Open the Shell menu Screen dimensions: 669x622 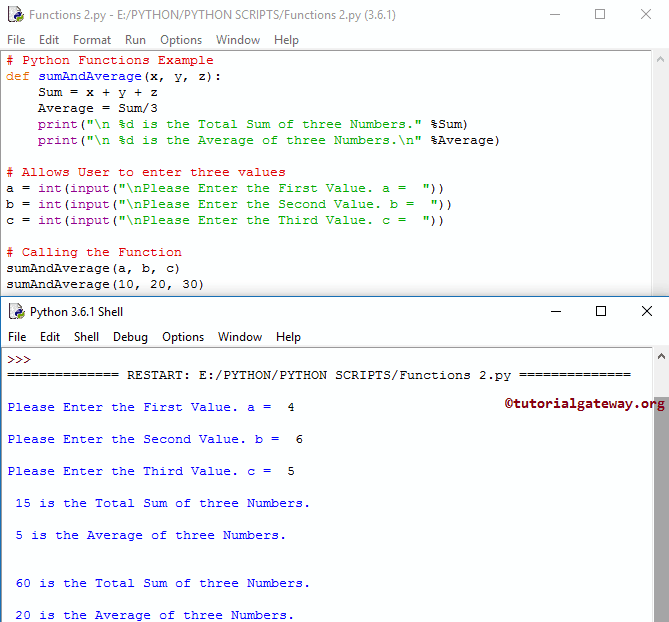tap(86, 337)
